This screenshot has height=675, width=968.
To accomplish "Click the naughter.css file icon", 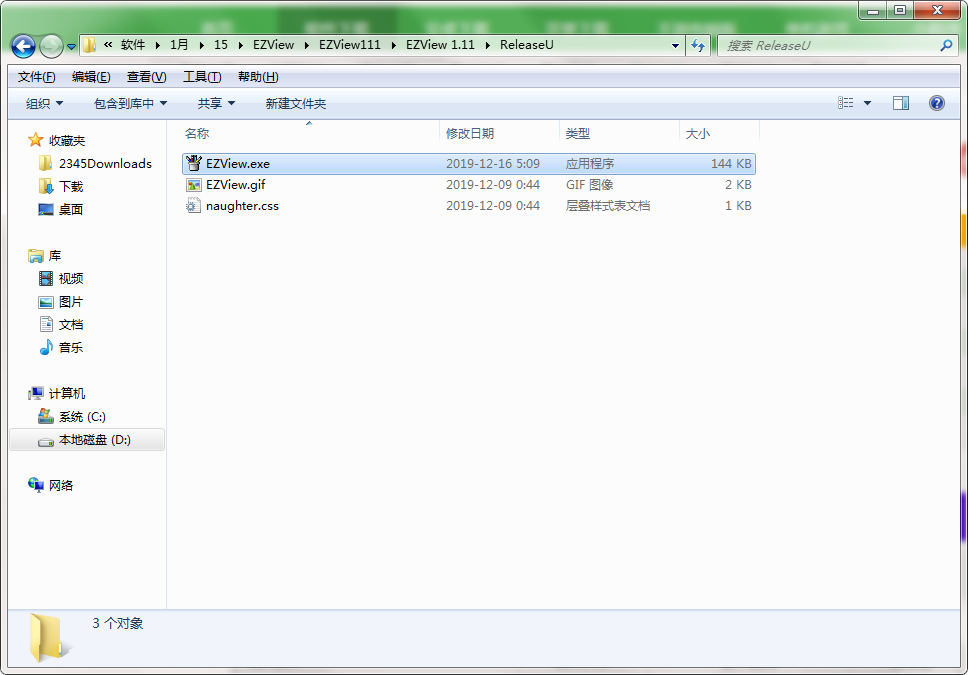I will tap(194, 206).
